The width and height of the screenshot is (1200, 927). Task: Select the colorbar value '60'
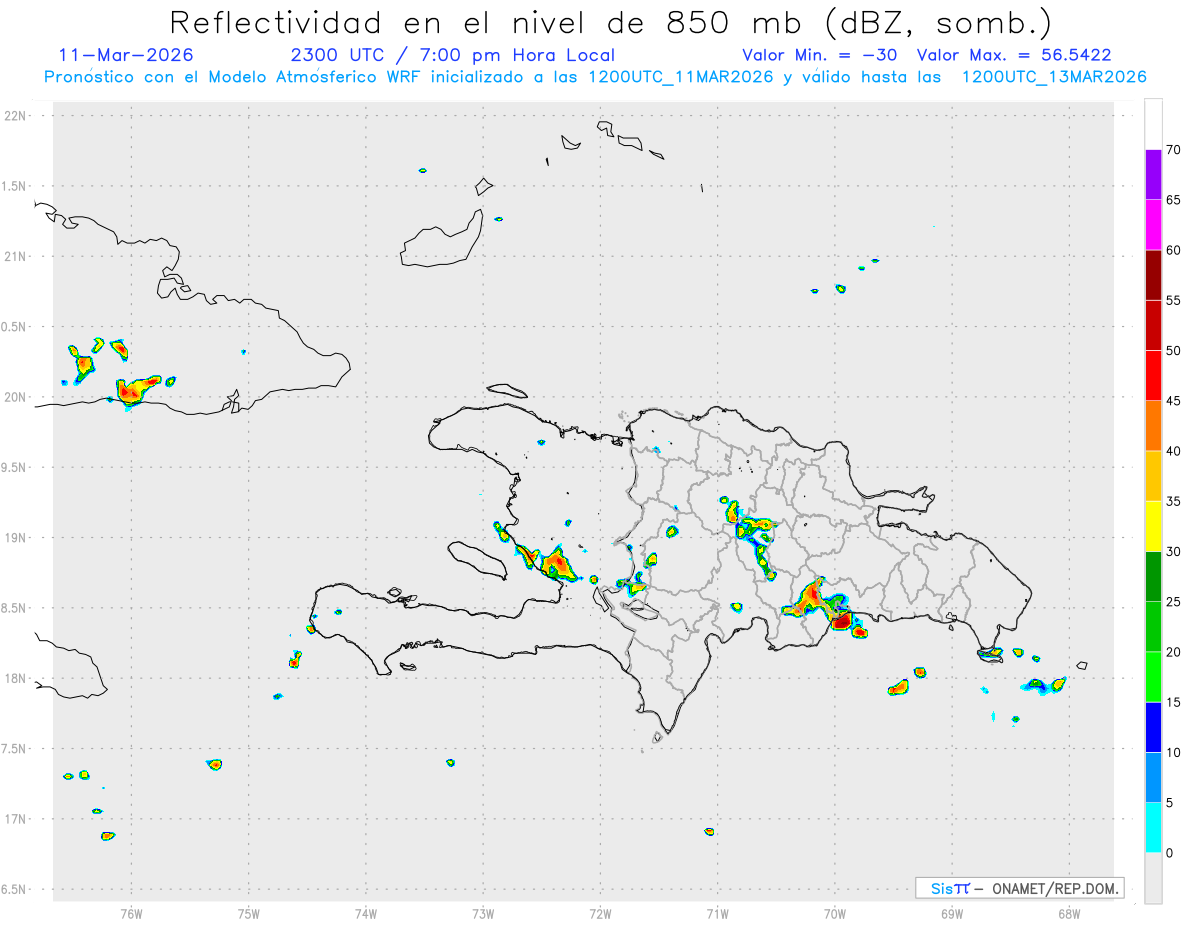pos(1173,250)
